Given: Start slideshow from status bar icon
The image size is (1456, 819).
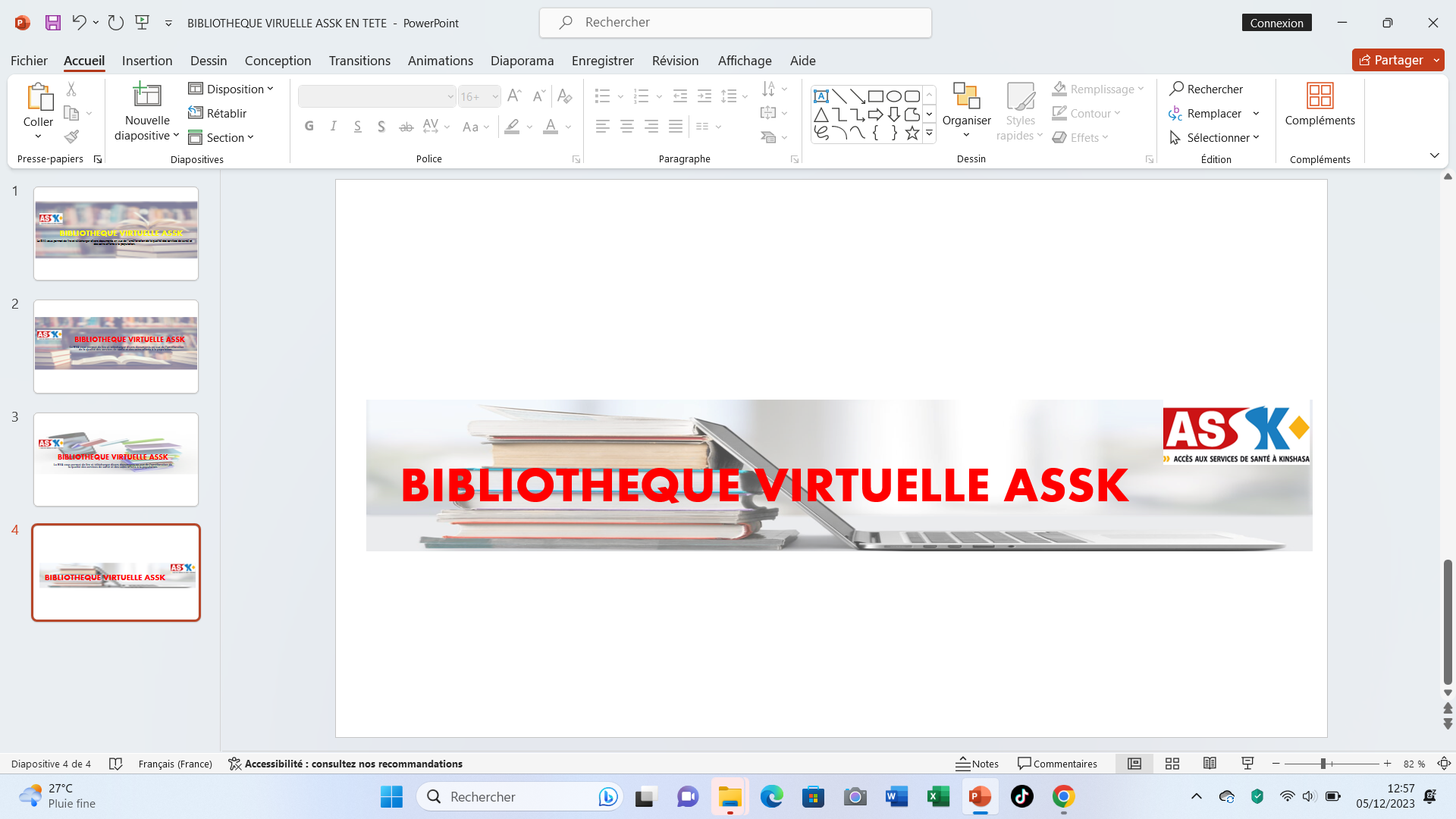Looking at the screenshot, I should point(1247,764).
